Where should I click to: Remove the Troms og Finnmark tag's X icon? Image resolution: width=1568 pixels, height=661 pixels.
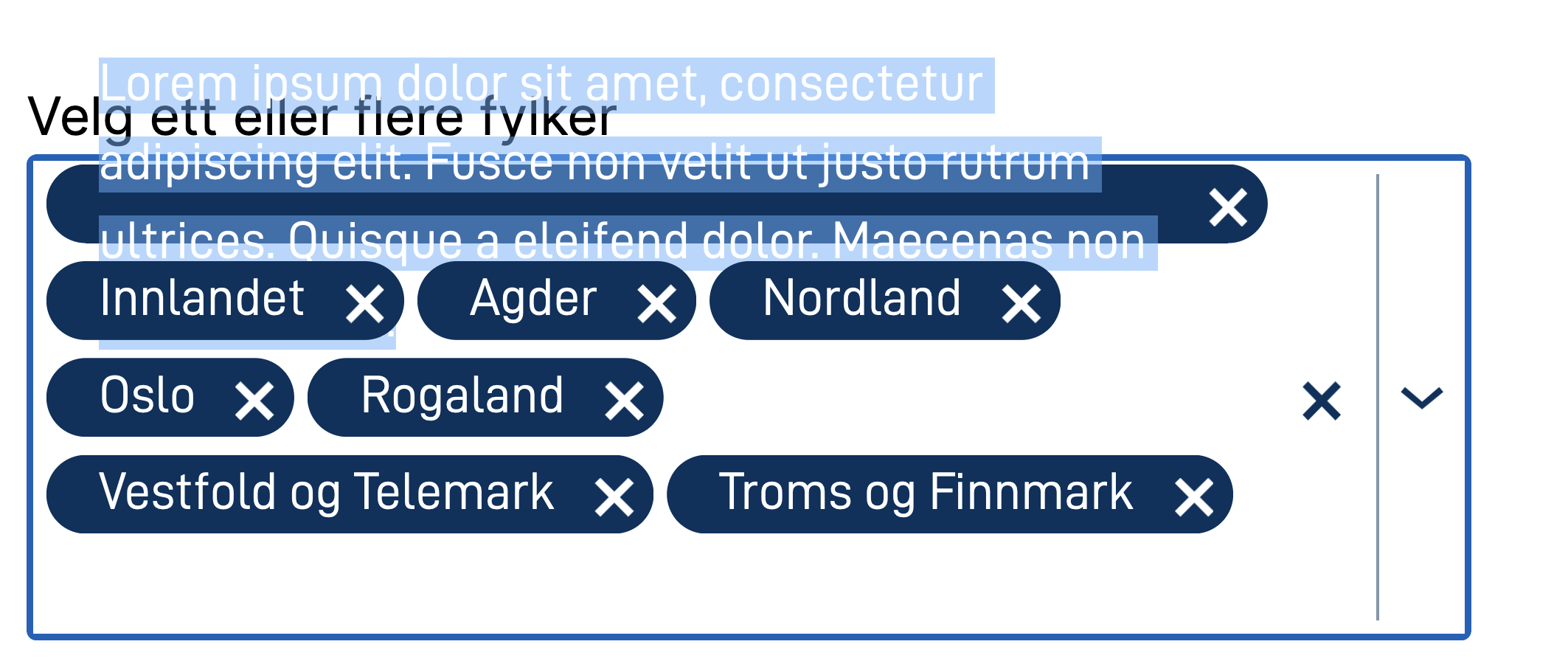tap(1194, 494)
